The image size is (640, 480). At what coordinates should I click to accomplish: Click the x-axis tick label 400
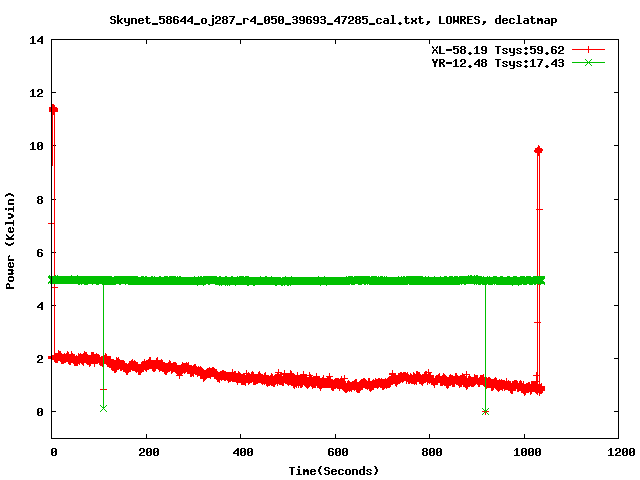coord(242,452)
